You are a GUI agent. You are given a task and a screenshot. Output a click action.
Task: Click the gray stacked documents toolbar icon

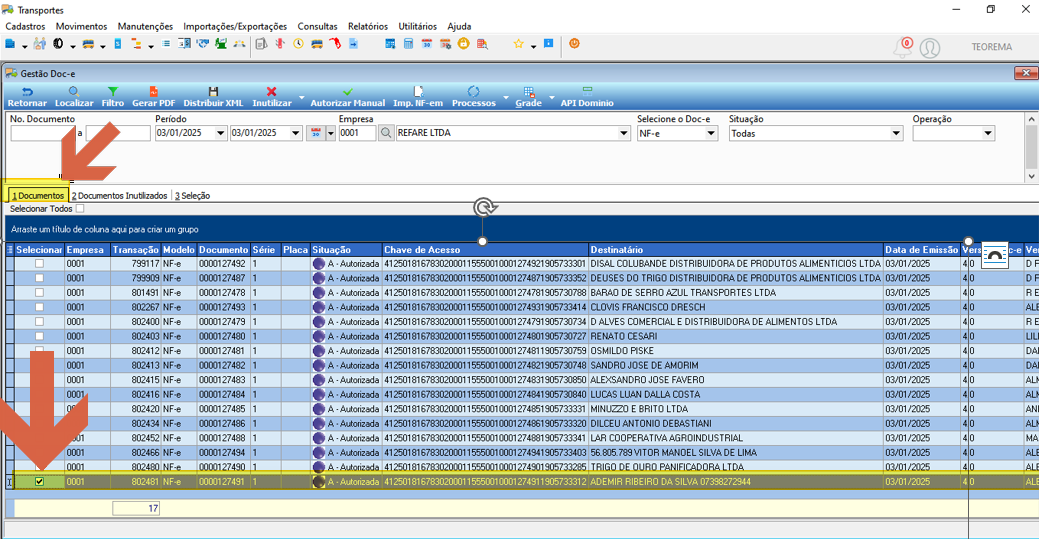261,44
